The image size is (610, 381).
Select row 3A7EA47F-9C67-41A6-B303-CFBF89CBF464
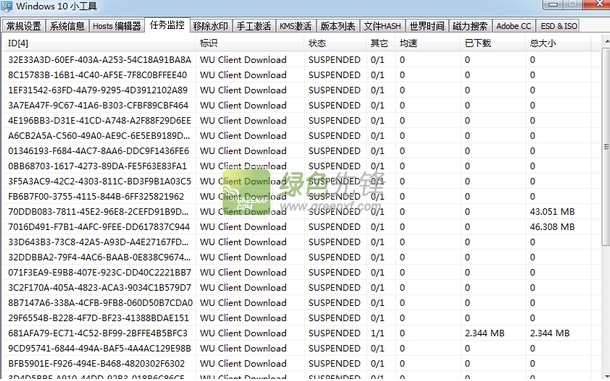point(302,105)
